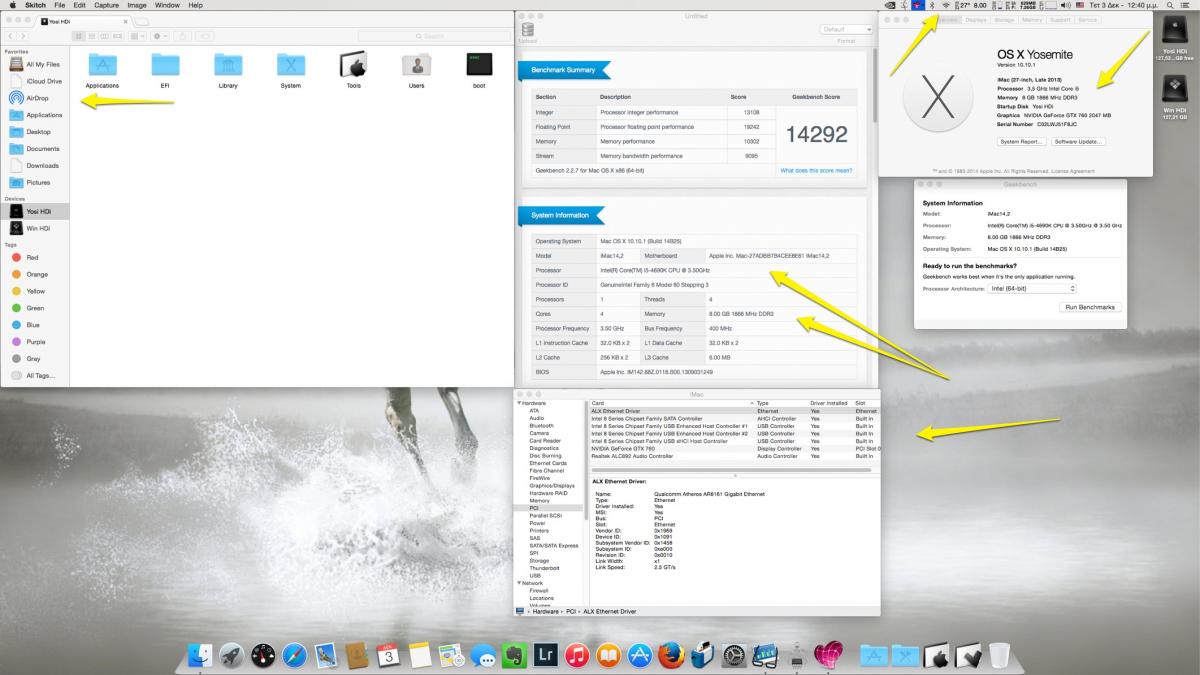Open the File menu
Screen dimensions: 1200x675
[x=59, y=5]
